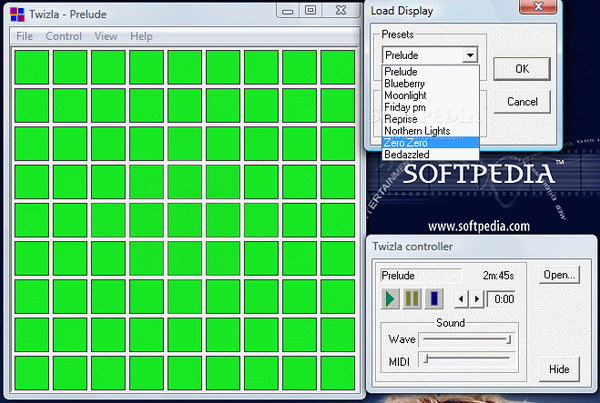Choose the Moonlight preset
Viewport: 600px width, 403px height.
point(430,95)
